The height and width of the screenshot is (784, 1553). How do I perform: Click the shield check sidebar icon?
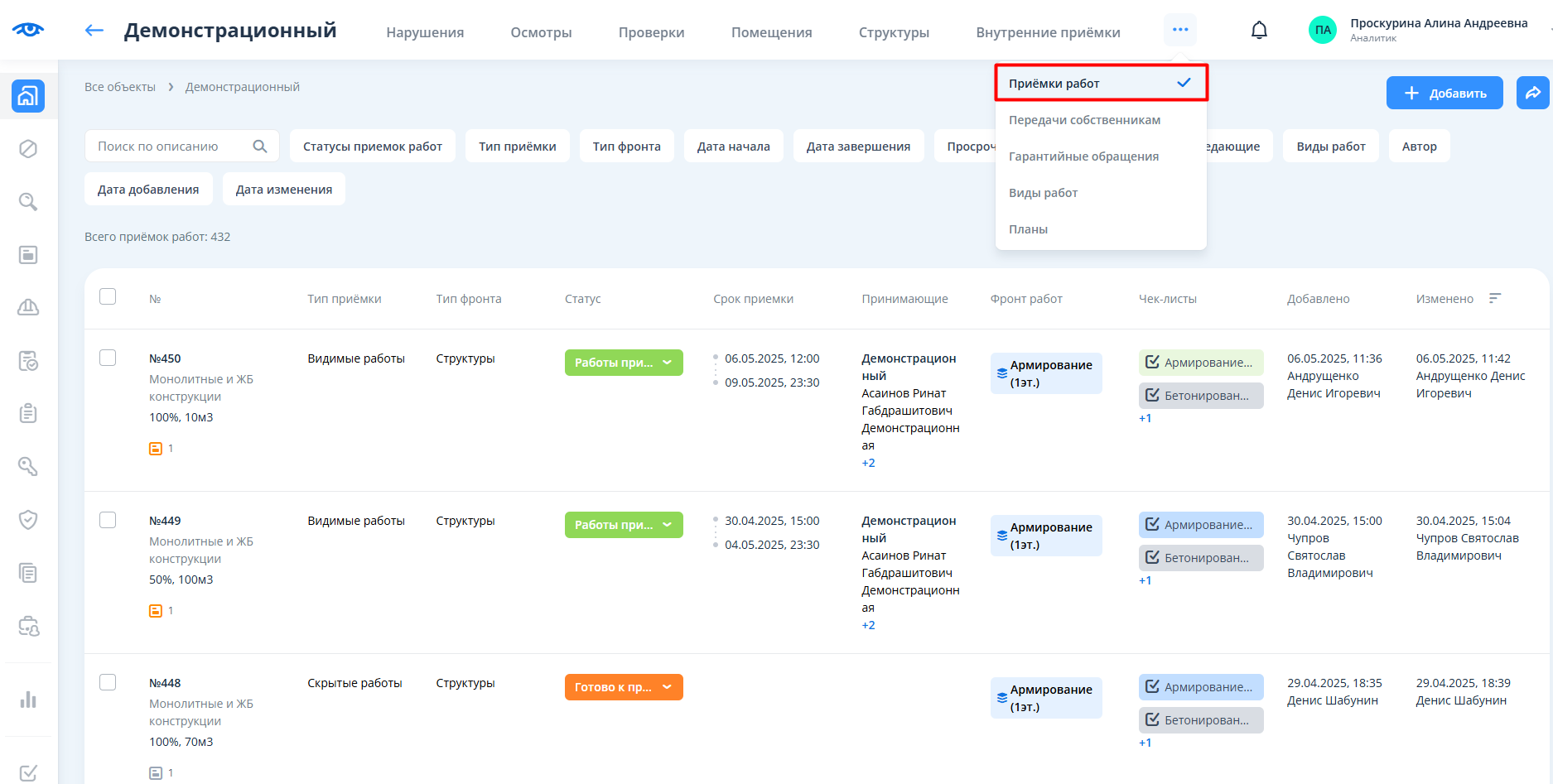tap(28, 520)
